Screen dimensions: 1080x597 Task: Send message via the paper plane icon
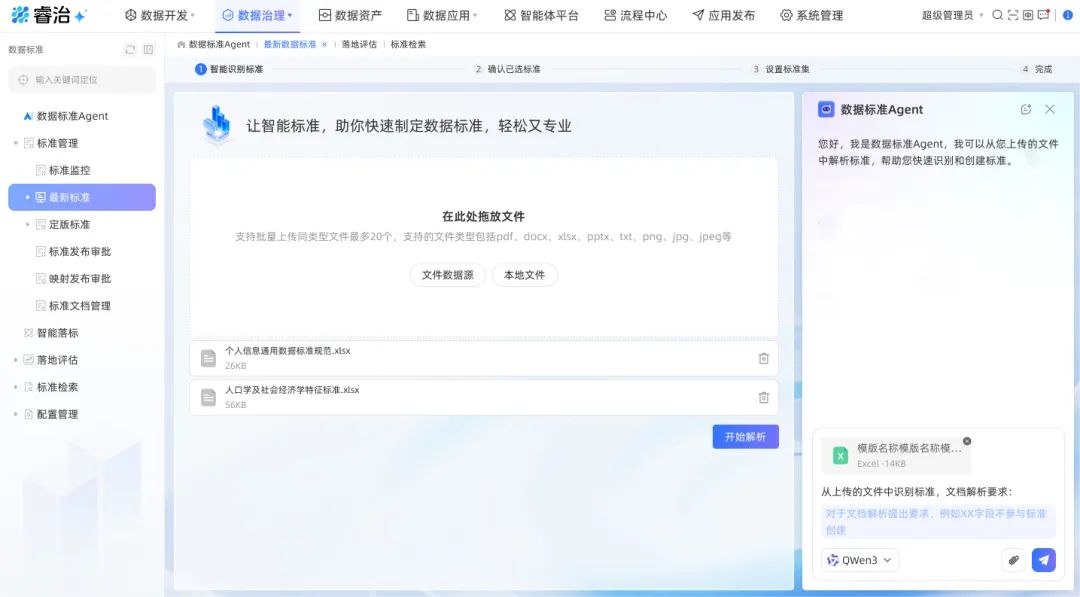[1044, 560]
